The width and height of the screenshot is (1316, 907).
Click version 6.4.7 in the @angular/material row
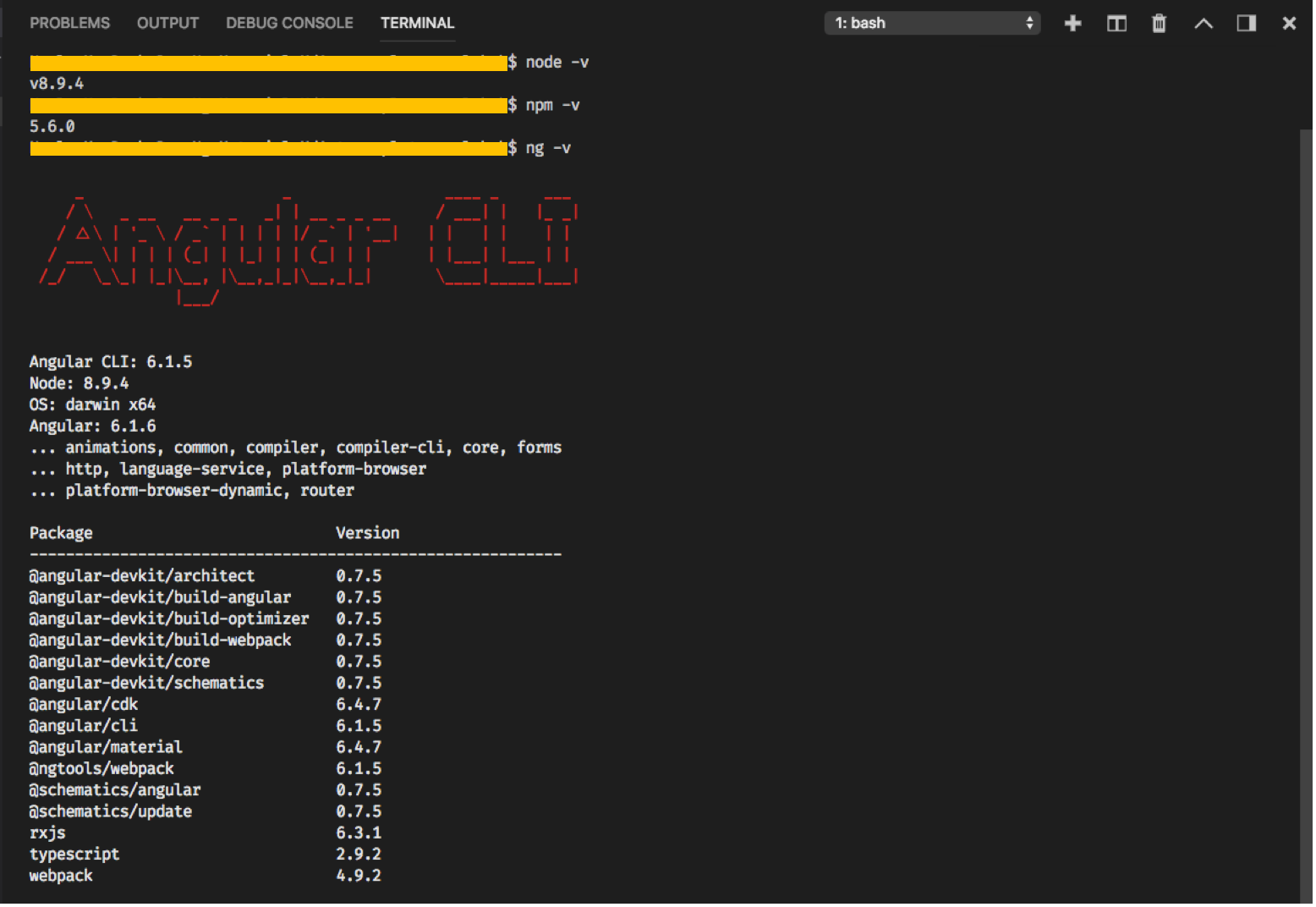(x=359, y=747)
